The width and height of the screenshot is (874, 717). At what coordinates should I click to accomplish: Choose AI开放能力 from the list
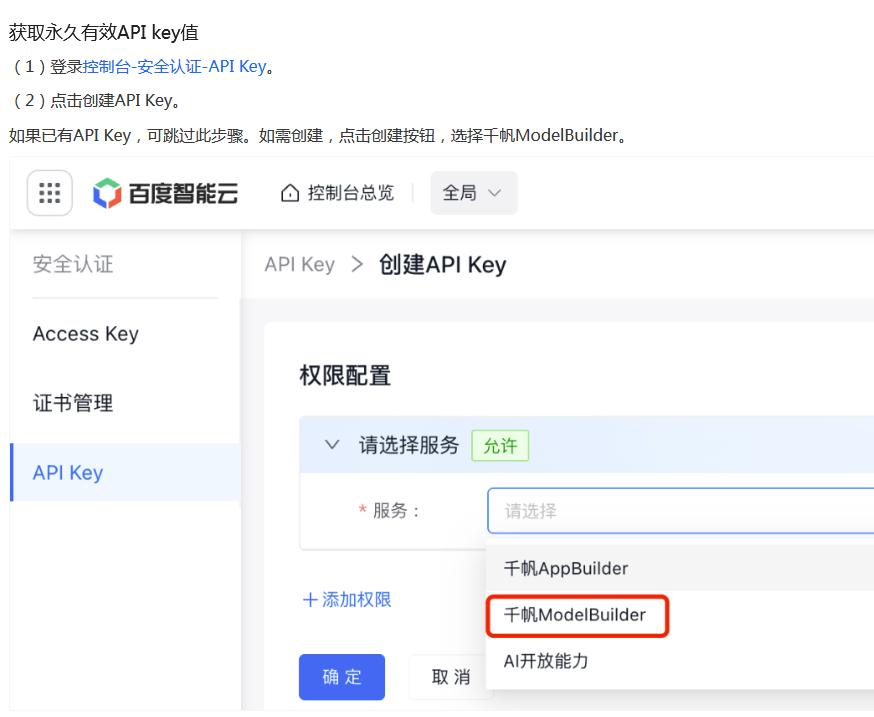pos(680,661)
